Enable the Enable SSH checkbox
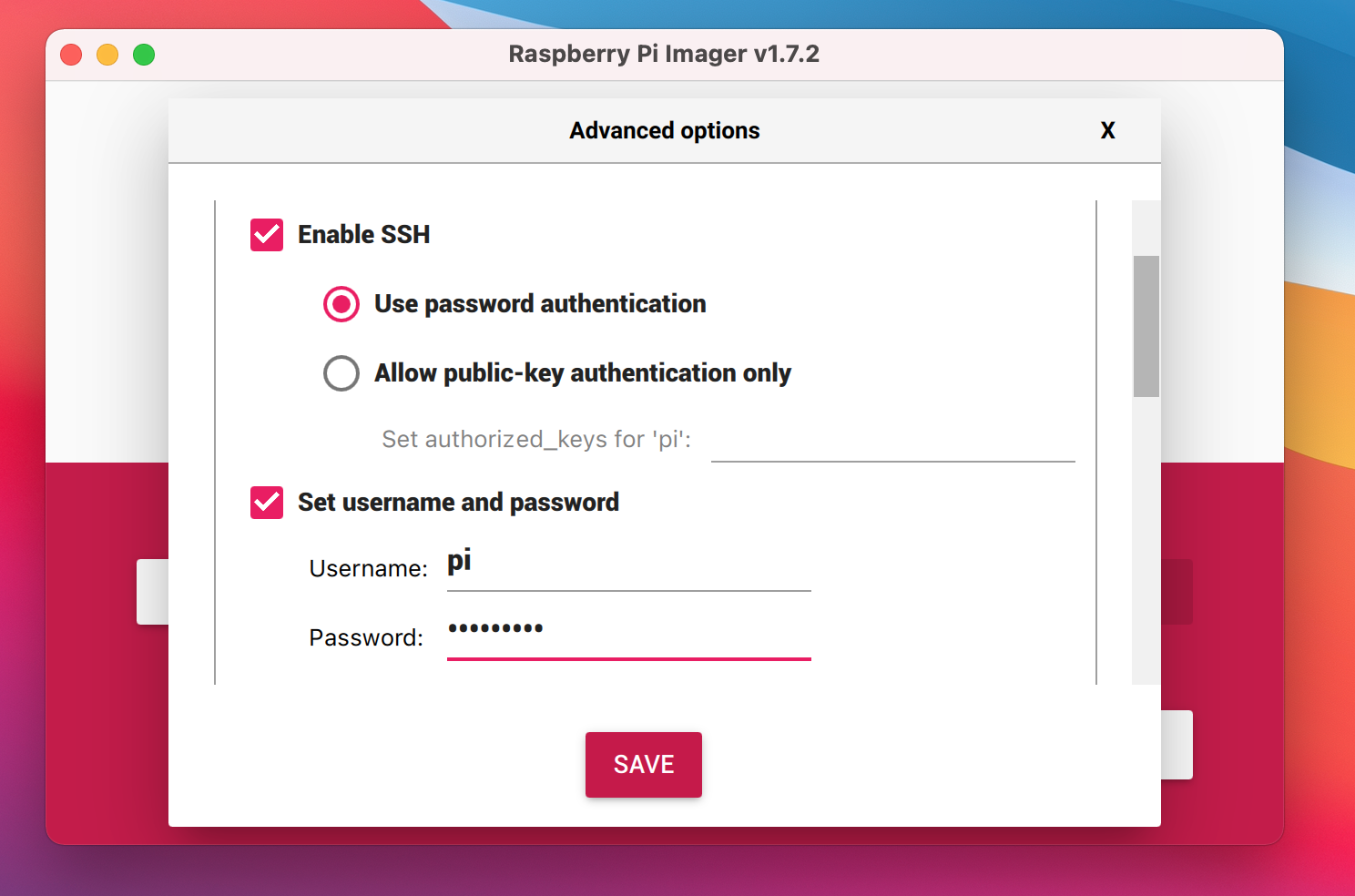The width and height of the screenshot is (1355, 896). click(266, 234)
